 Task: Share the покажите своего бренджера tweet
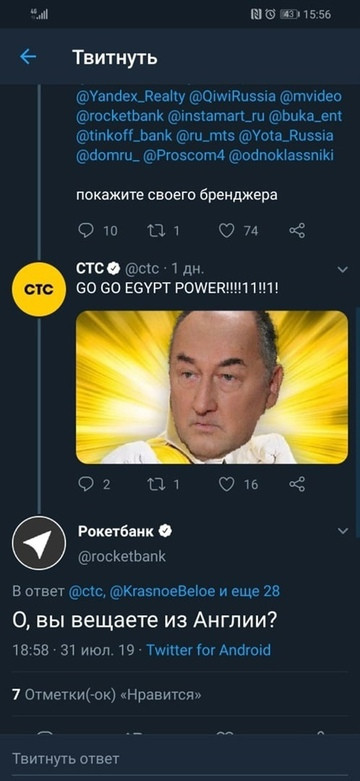297,231
